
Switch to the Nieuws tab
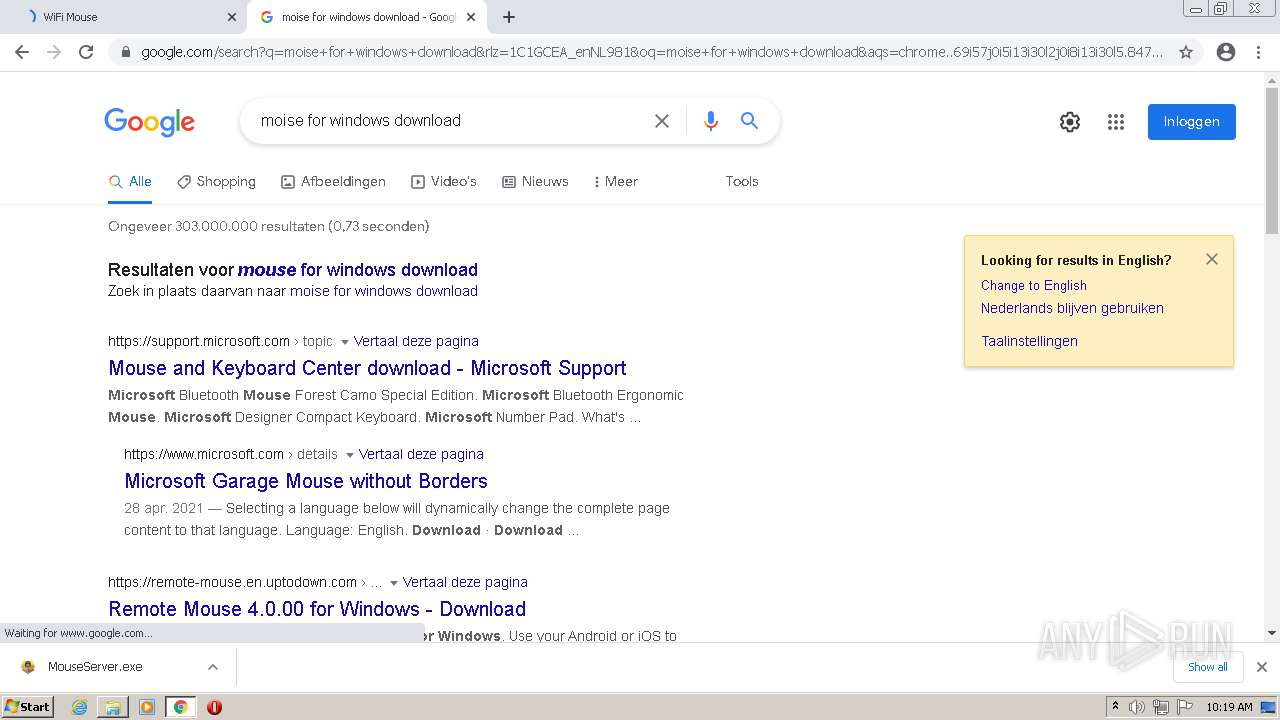(x=535, y=182)
